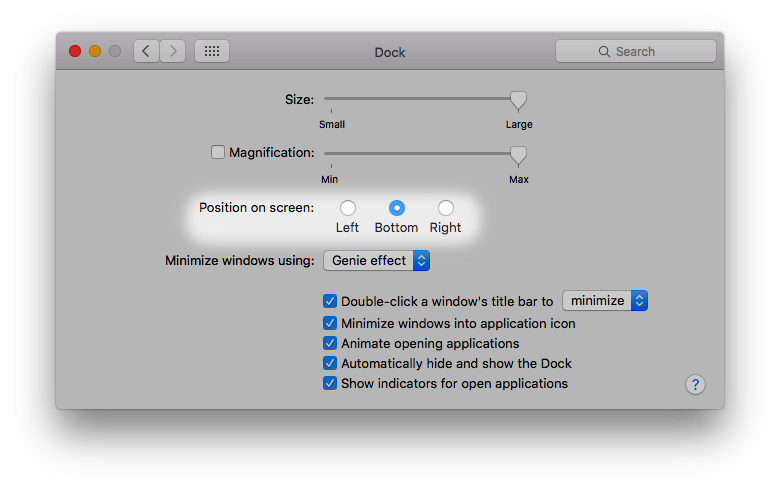Uncheck Double-click a window's title bar
780x489 pixels.
330,301
